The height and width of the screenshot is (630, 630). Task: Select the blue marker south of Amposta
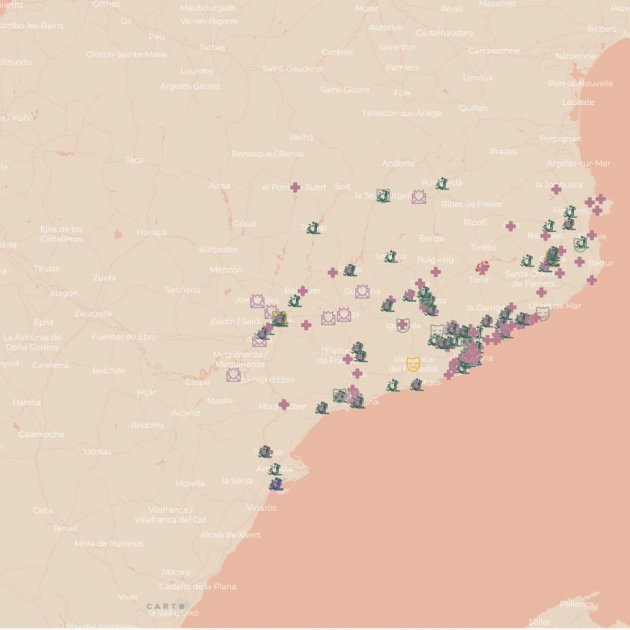click(x=278, y=484)
